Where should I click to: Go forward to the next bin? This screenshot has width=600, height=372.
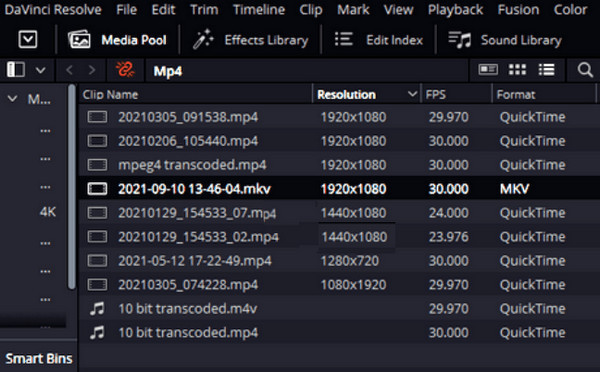(x=92, y=70)
